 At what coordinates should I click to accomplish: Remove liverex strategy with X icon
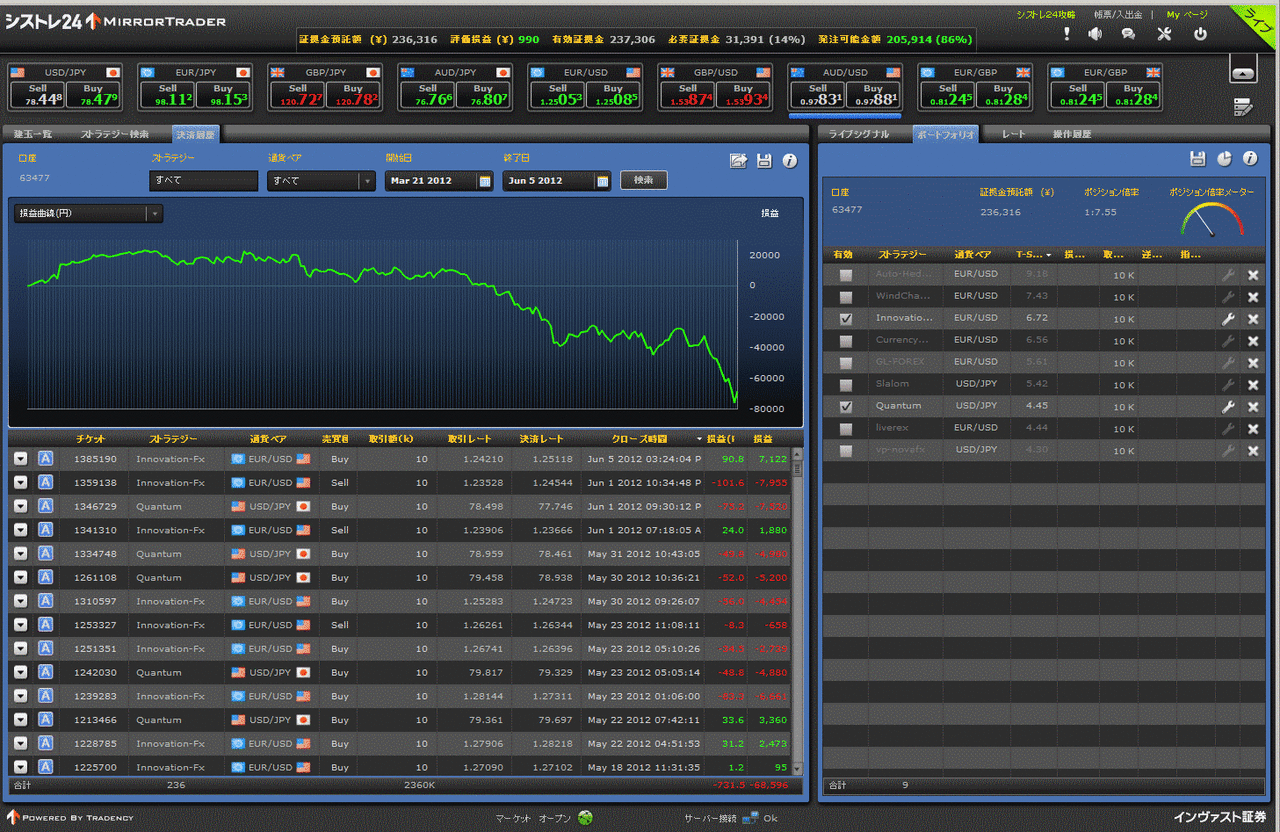(1253, 429)
